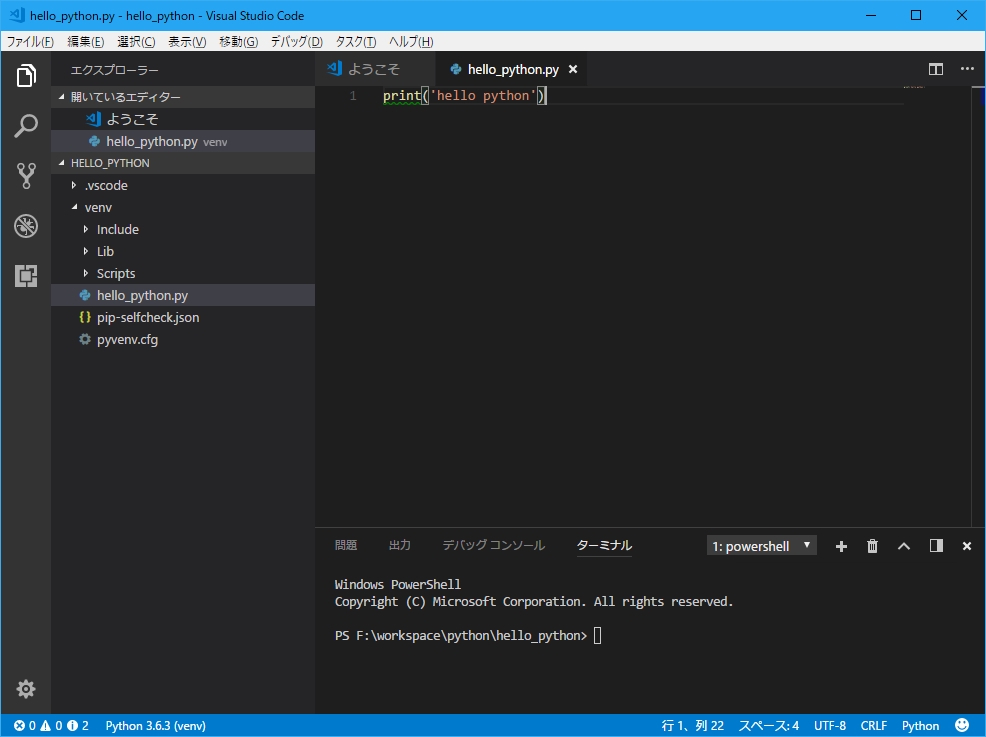Click the print code line in editor
This screenshot has height=737, width=986.
point(465,96)
